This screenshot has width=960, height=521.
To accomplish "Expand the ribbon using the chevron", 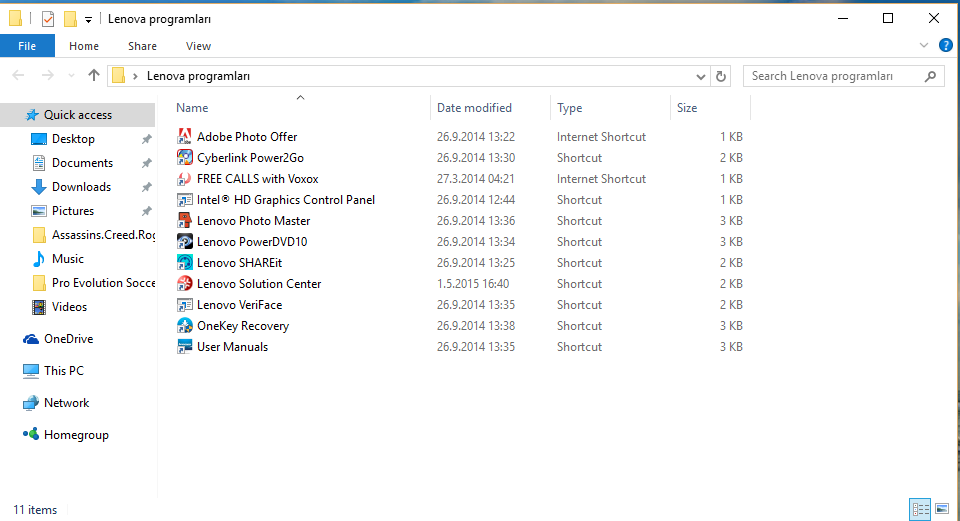I will (x=924, y=45).
